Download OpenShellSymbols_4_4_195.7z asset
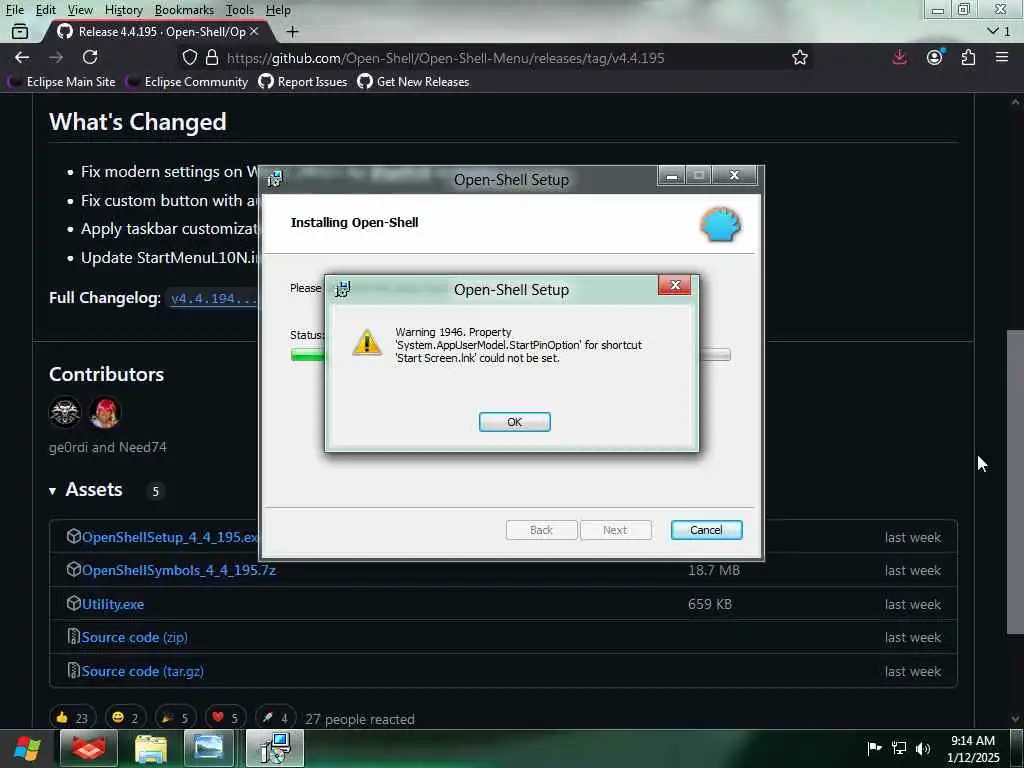The width and height of the screenshot is (1024, 768). click(178, 570)
